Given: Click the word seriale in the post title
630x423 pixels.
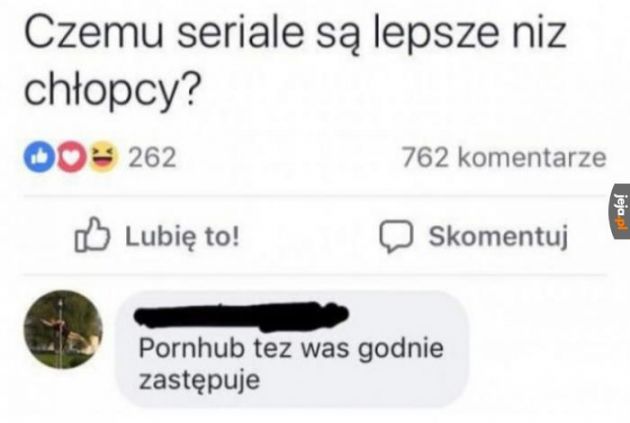Looking at the screenshot, I should pos(240,33).
